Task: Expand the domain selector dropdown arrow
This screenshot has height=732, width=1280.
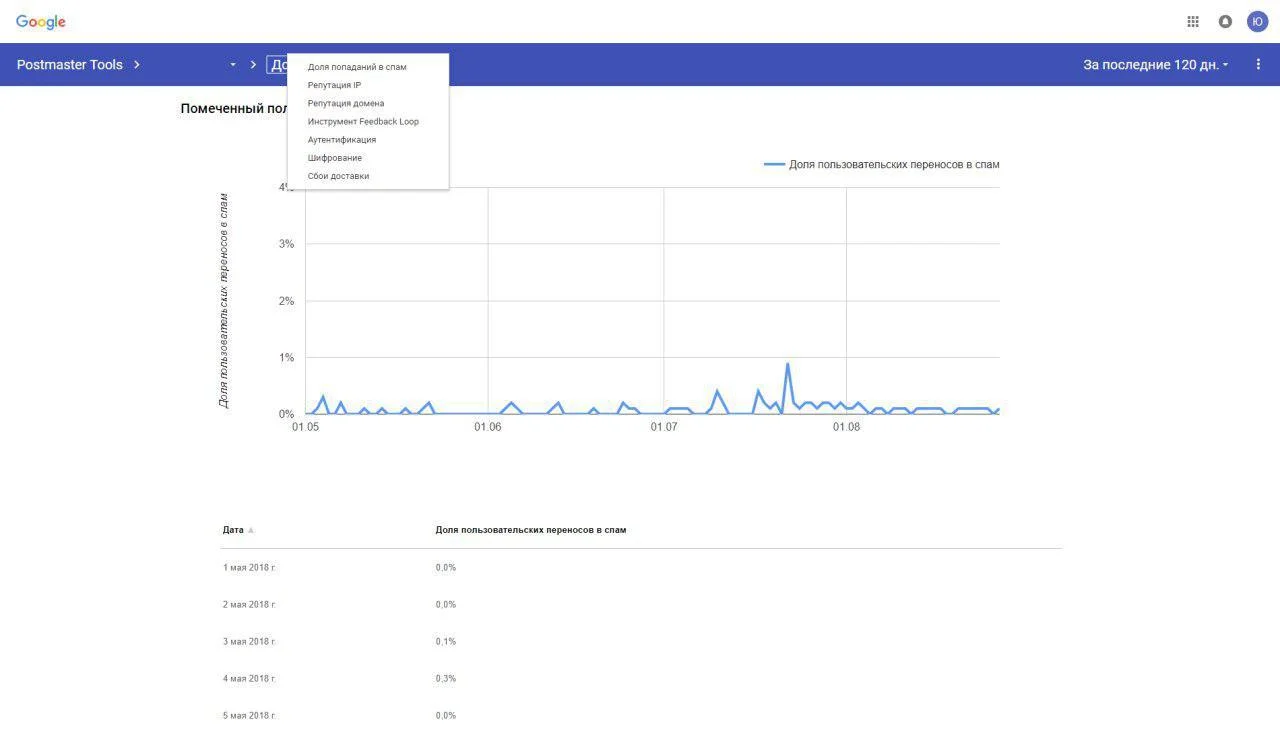Action: pyautogui.click(x=233, y=65)
